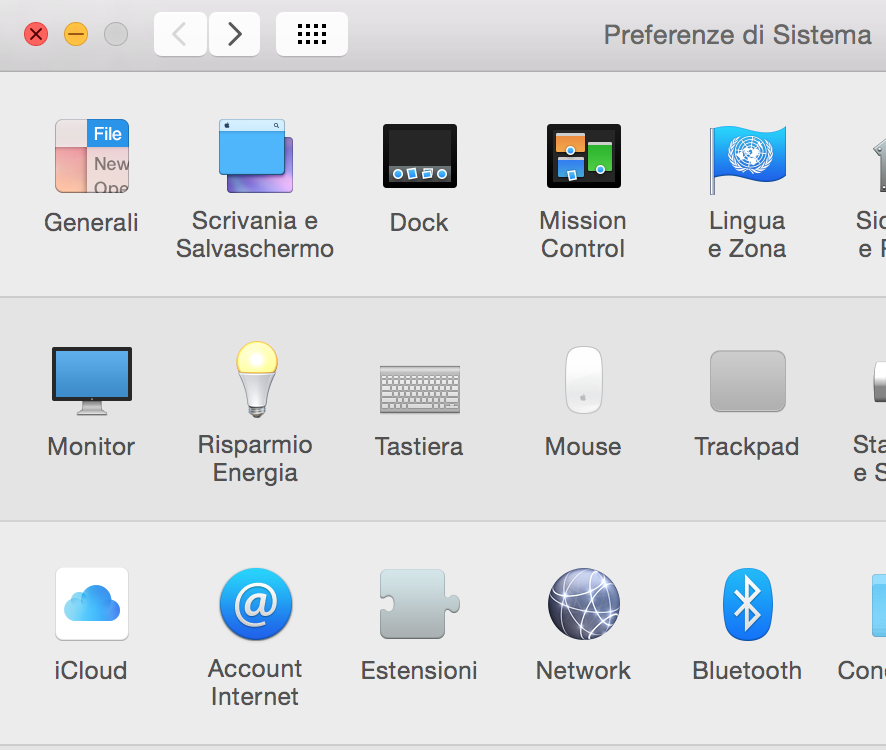Viewport: 886px width, 750px height.
Task: Open the Network globe icon
Action: (x=584, y=604)
